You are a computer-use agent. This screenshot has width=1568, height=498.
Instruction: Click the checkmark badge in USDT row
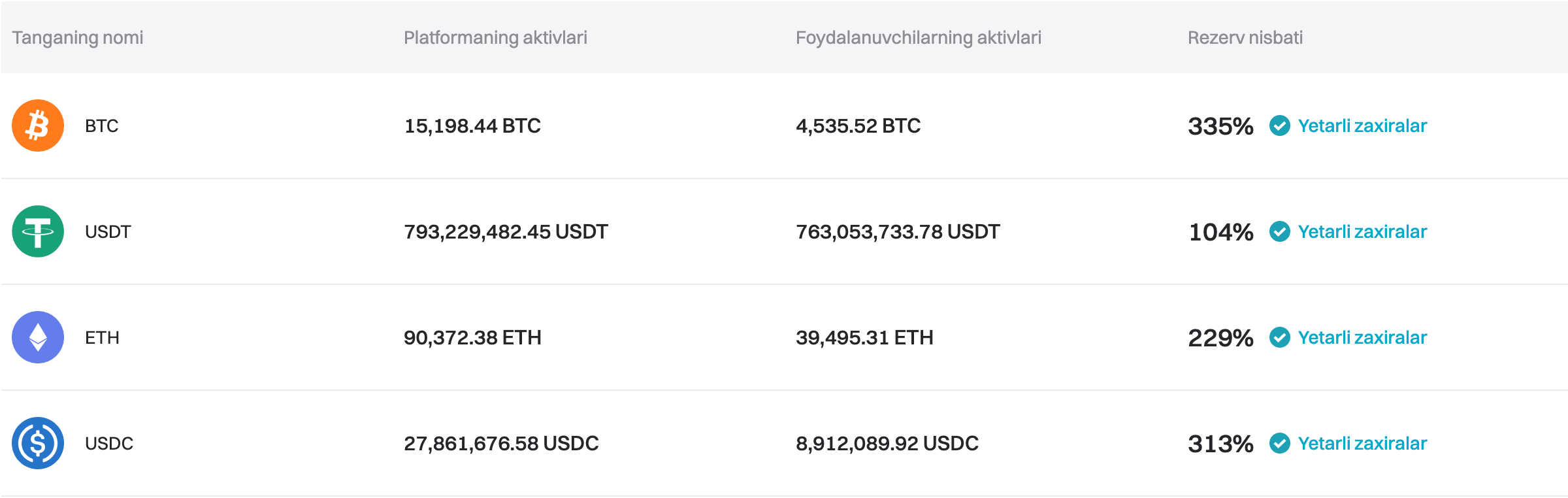click(x=1279, y=231)
